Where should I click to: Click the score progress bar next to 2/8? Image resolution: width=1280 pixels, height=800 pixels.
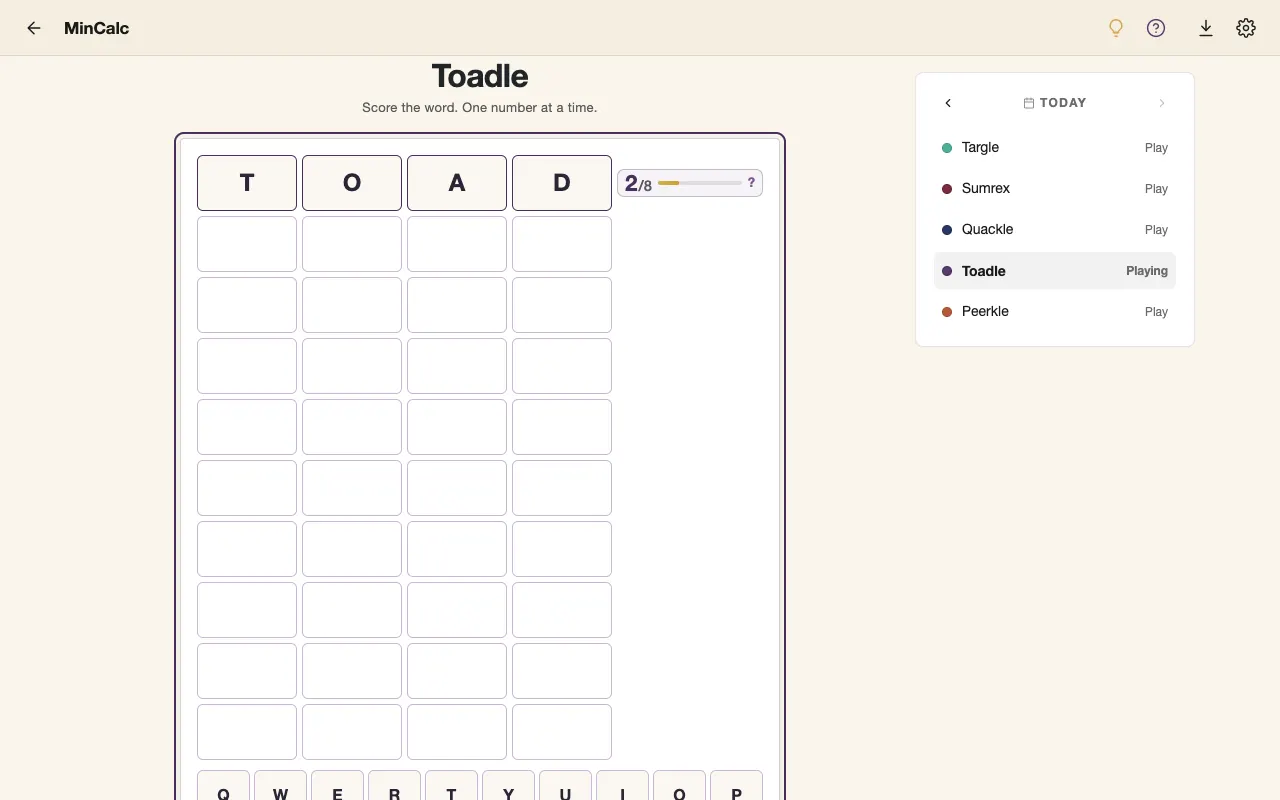coord(699,183)
